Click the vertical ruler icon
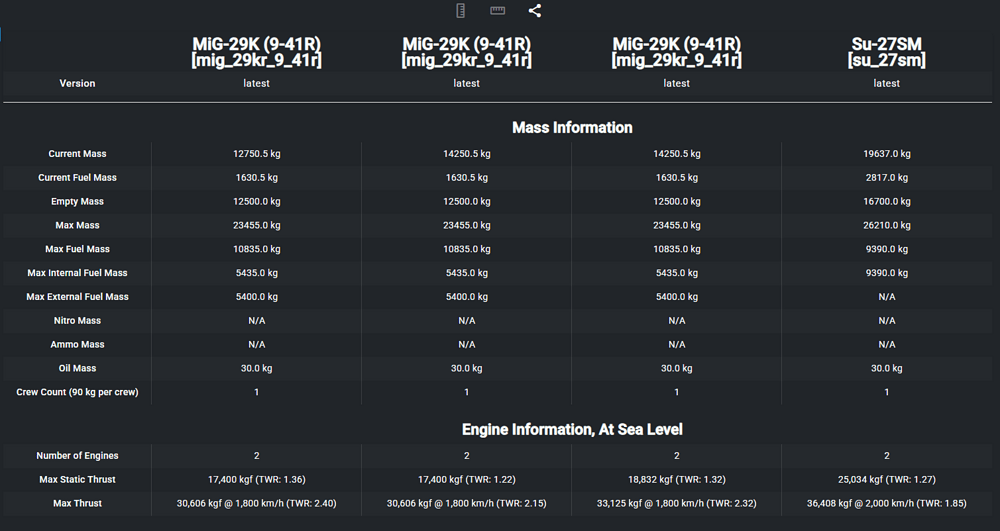 (x=460, y=10)
